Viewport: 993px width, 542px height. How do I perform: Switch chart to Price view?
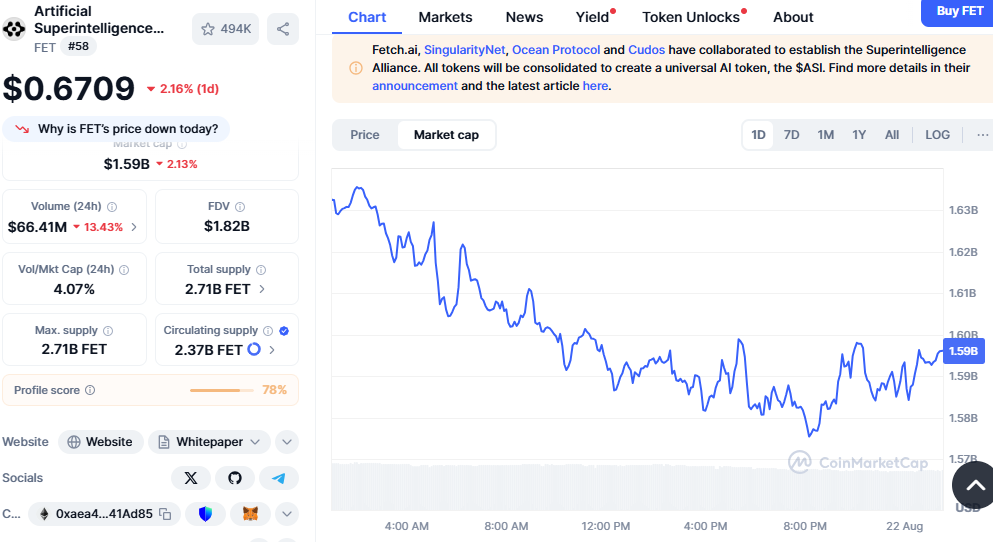(365, 135)
